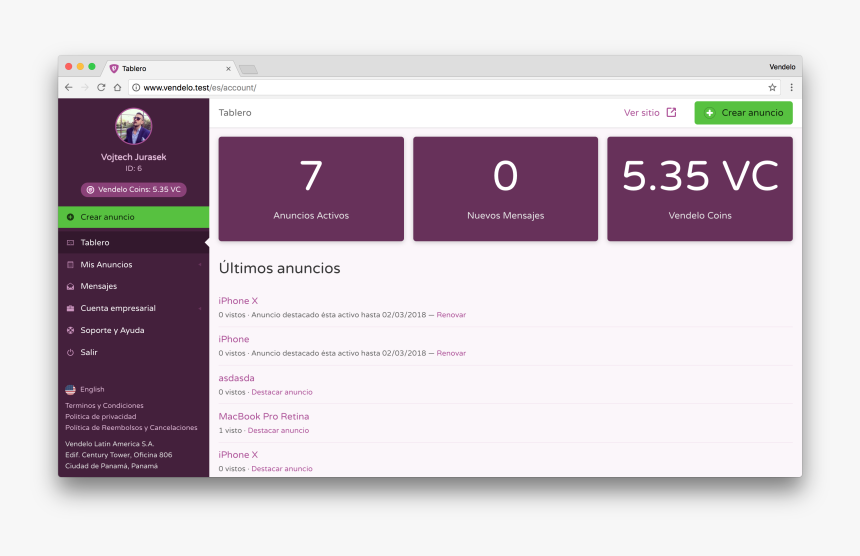The width and height of the screenshot is (860, 556).
Task: Click Renovar on the iPhone listing
Action: pos(451,353)
